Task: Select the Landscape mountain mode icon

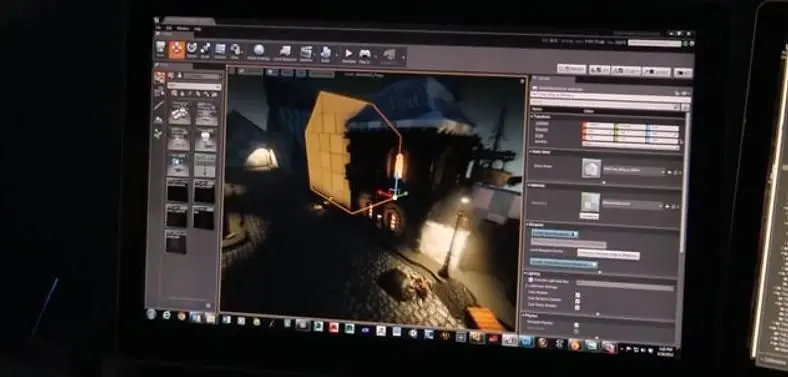Action: (158, 119)
